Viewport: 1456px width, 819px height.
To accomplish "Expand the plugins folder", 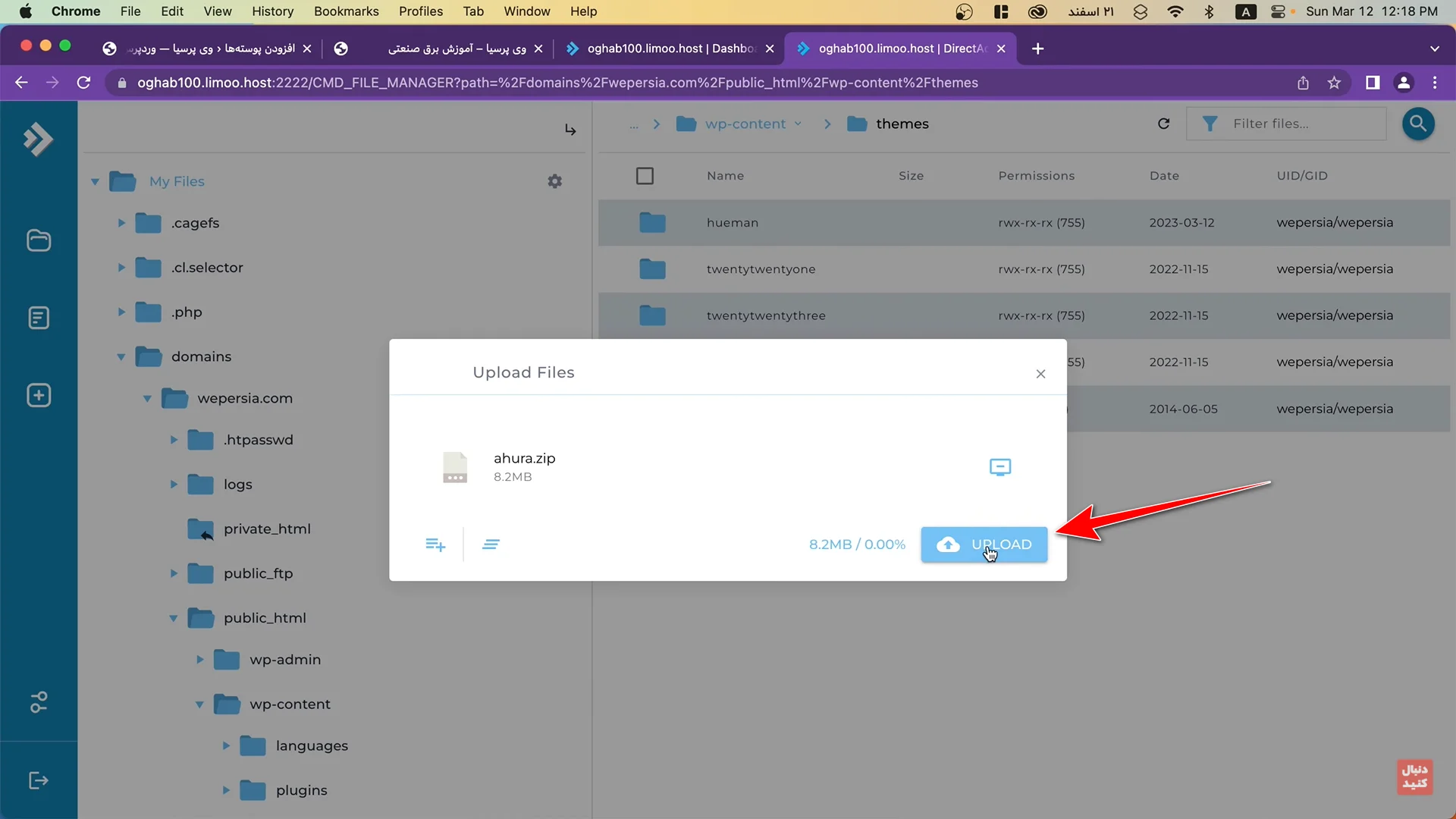I will [226, 790].
